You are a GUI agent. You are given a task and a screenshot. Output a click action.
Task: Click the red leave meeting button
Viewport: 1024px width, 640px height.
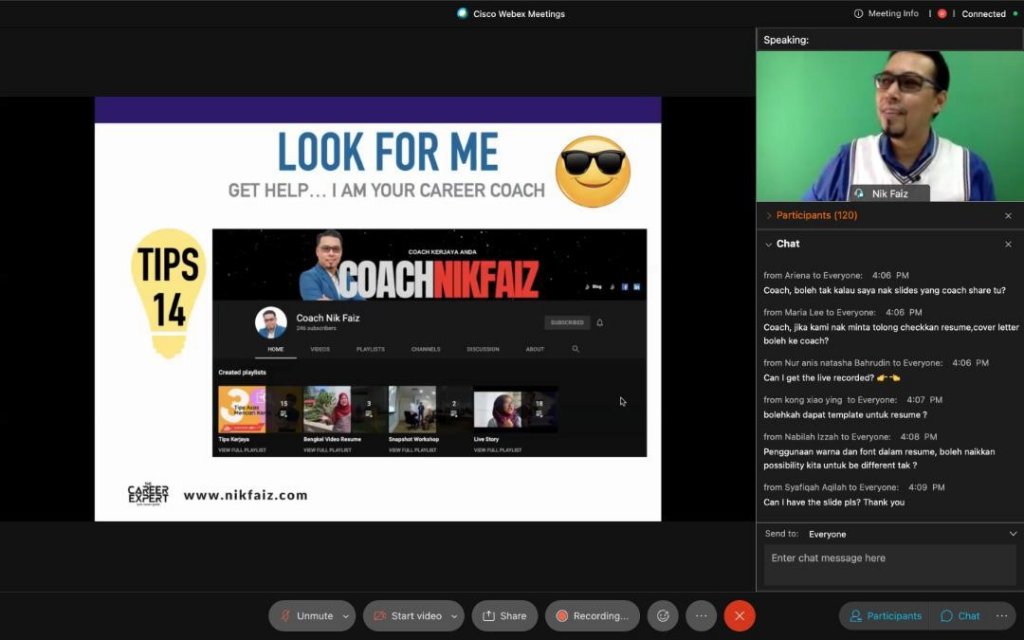pos(739,616)
